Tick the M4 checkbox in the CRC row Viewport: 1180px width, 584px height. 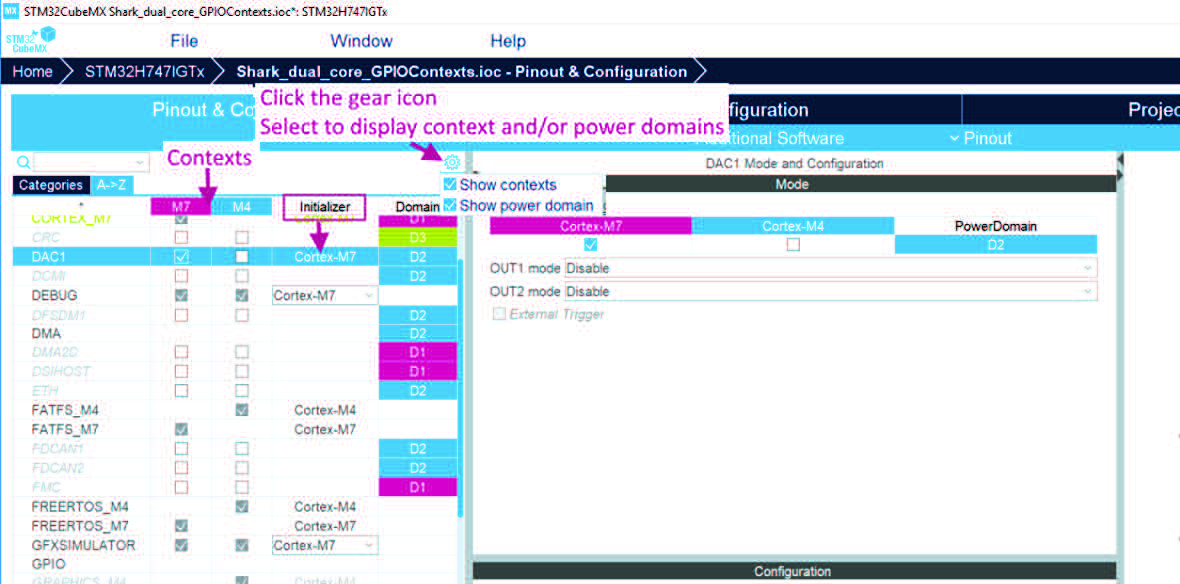242,237
